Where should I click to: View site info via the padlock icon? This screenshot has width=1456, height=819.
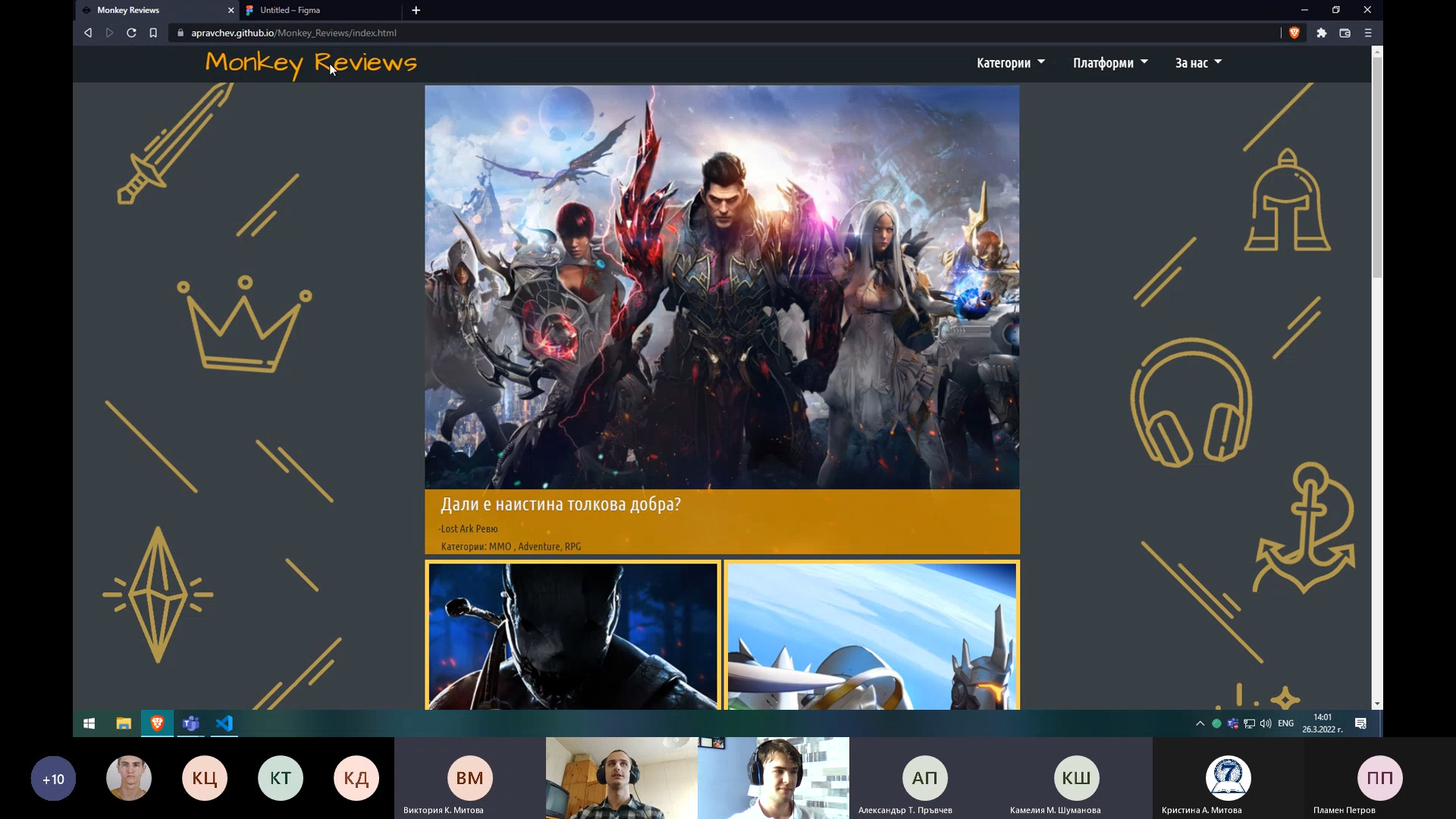pos(180,33)
